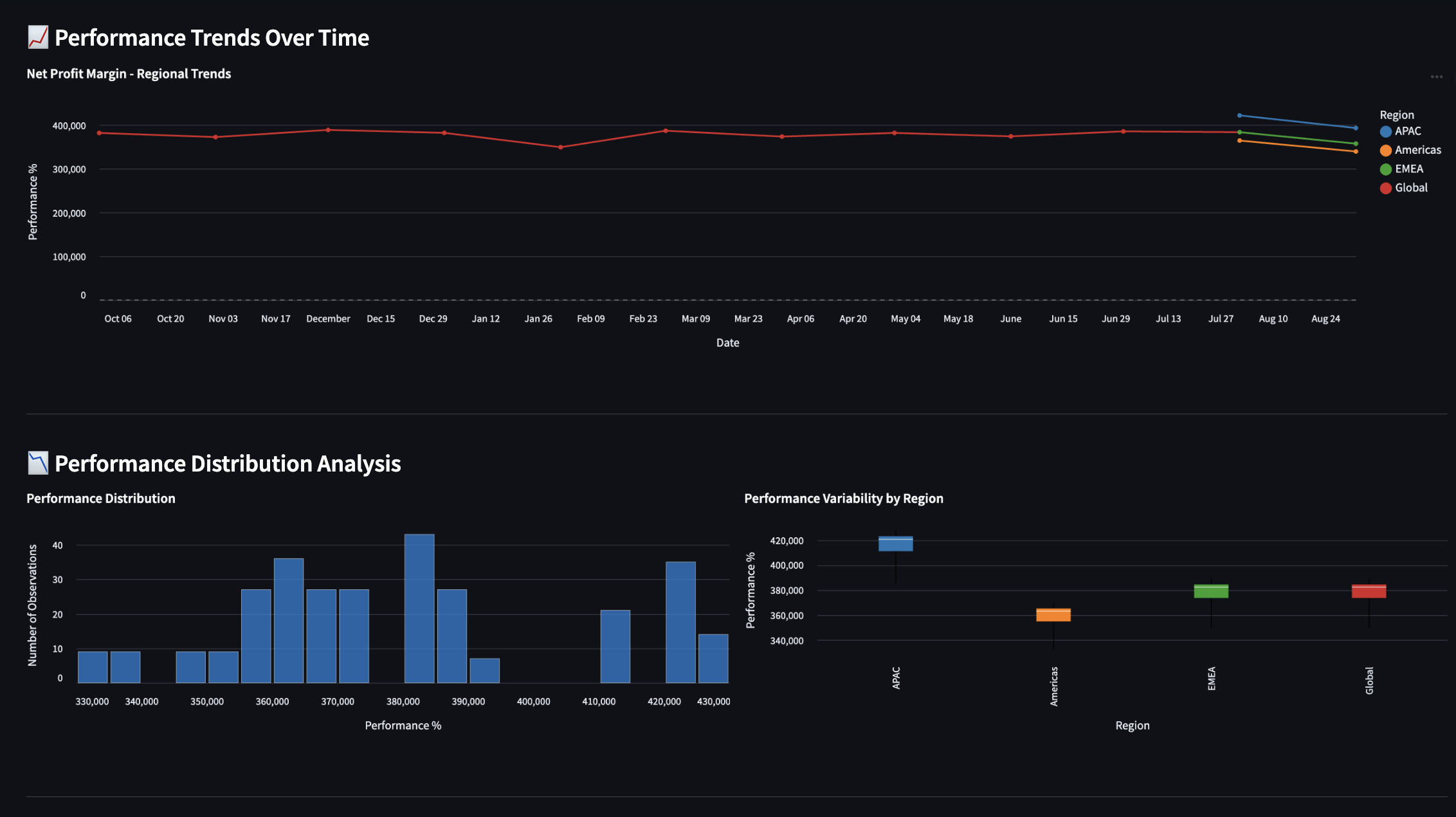
Task: Click the Performance Distribution chart title
Action: [100, 498]
